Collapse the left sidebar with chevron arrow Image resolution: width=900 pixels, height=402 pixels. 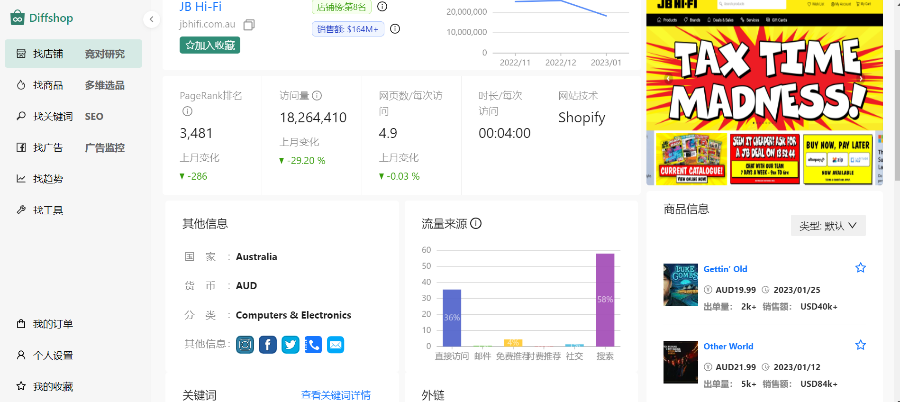coord(152,19)
